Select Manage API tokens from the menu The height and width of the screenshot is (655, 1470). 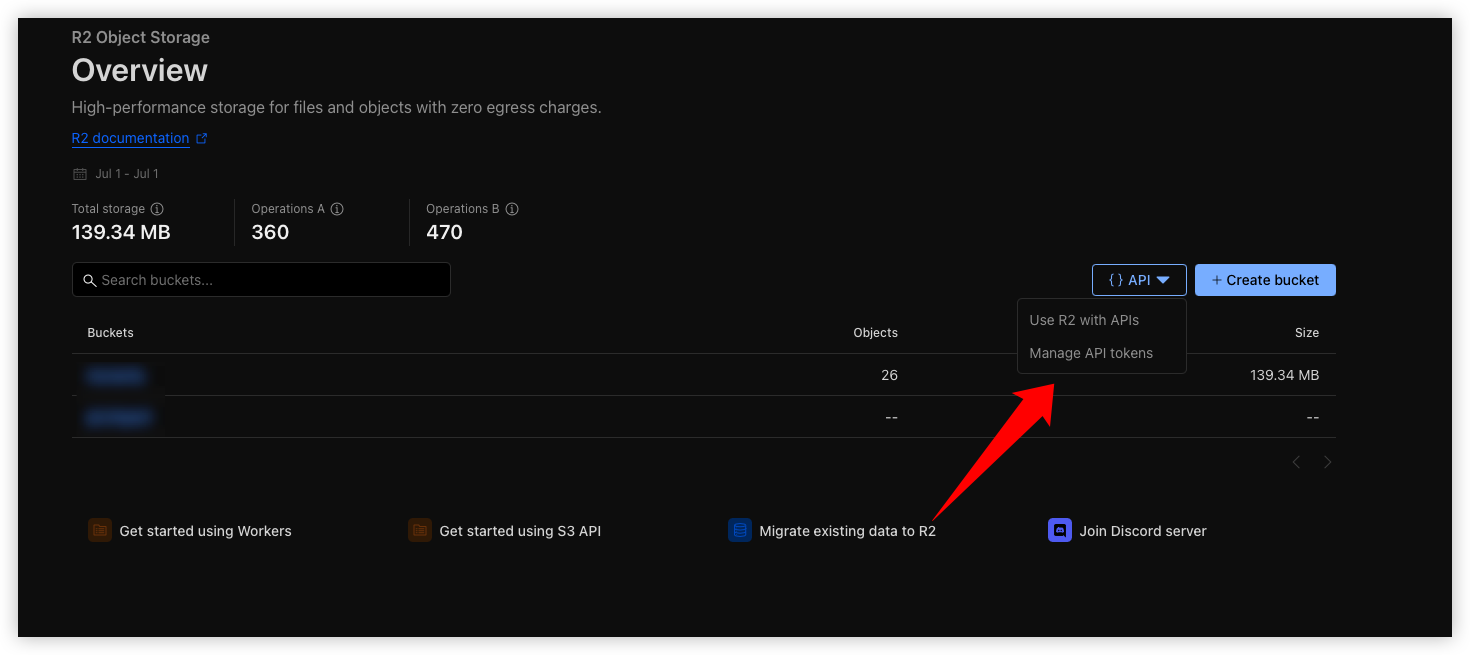[1091, 353]
